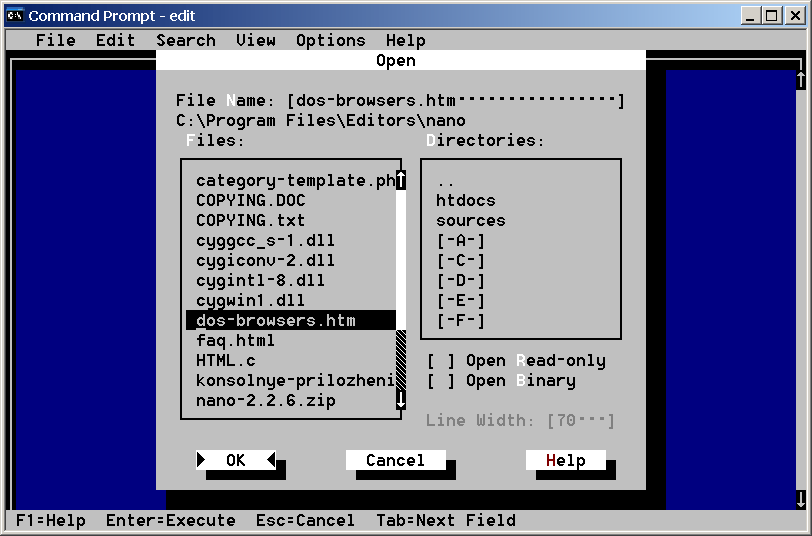812x536 pixels.
Task: Click the file list scroll up arrow
Action: click(401, 180)
